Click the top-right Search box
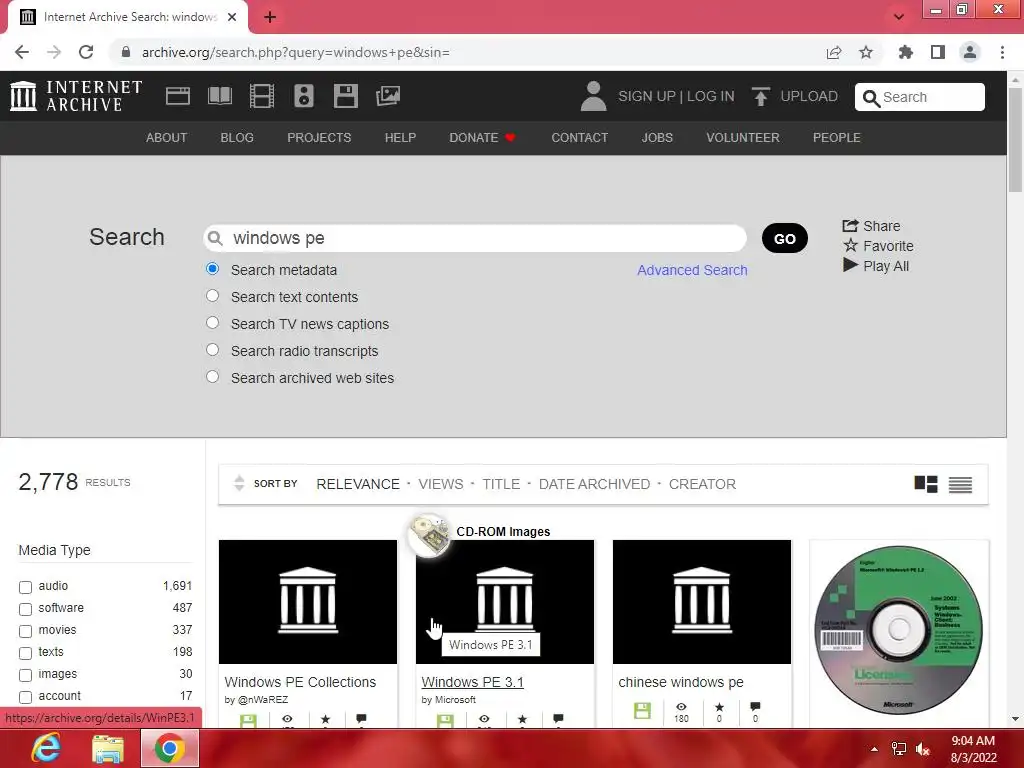 (x=920, y=97)
